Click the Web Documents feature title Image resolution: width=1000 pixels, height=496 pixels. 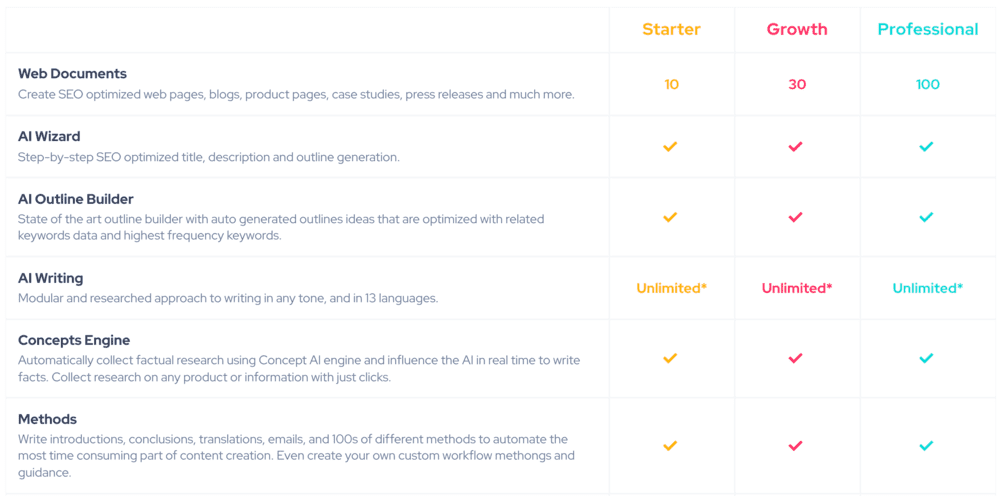tap(72, 73)
